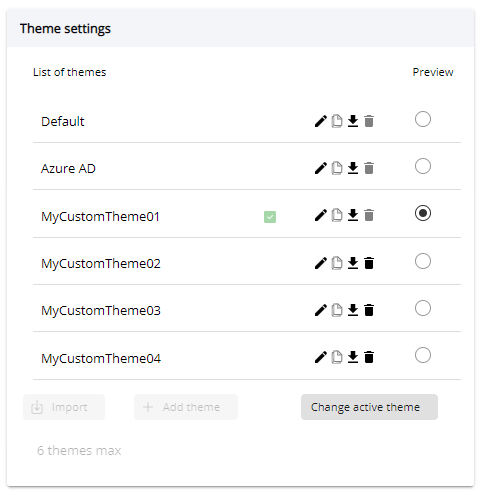Download the MyCustomTheme01 theme
Viewport: 479px width, 495px height.
pos(353,215)
